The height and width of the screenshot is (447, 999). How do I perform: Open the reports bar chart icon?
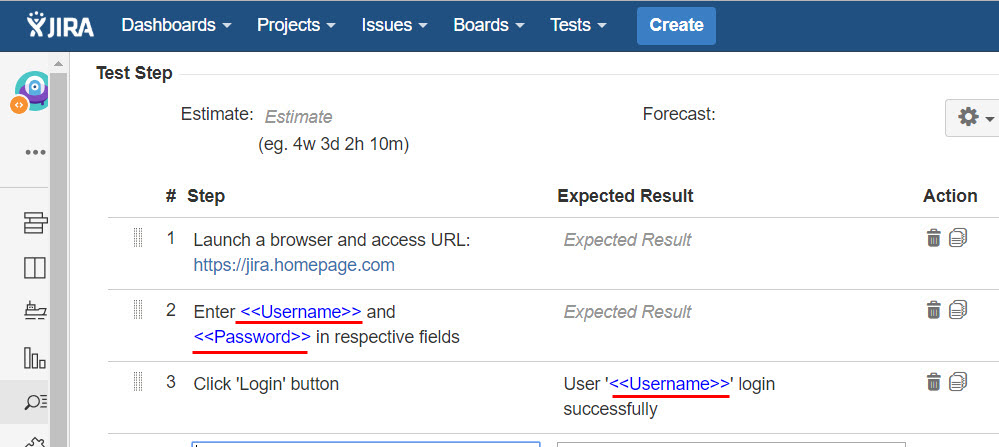click(35, 357)
